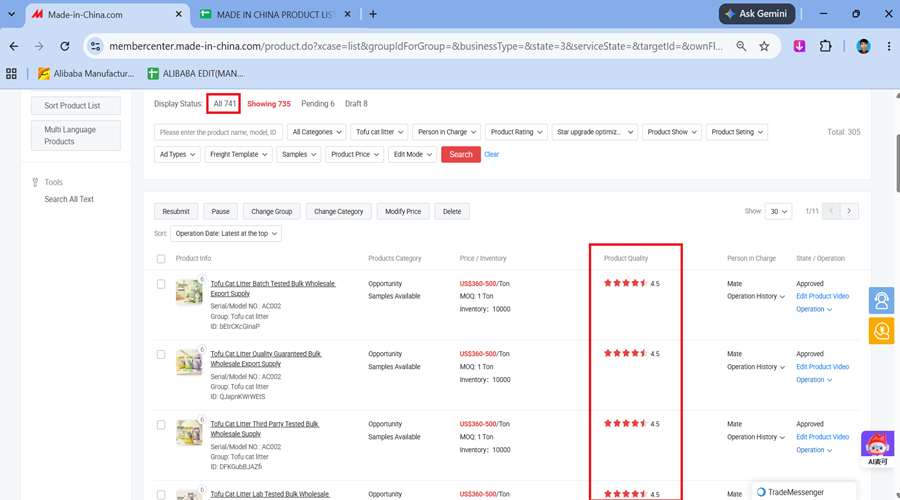Click the Delete button

click(452, 211)
